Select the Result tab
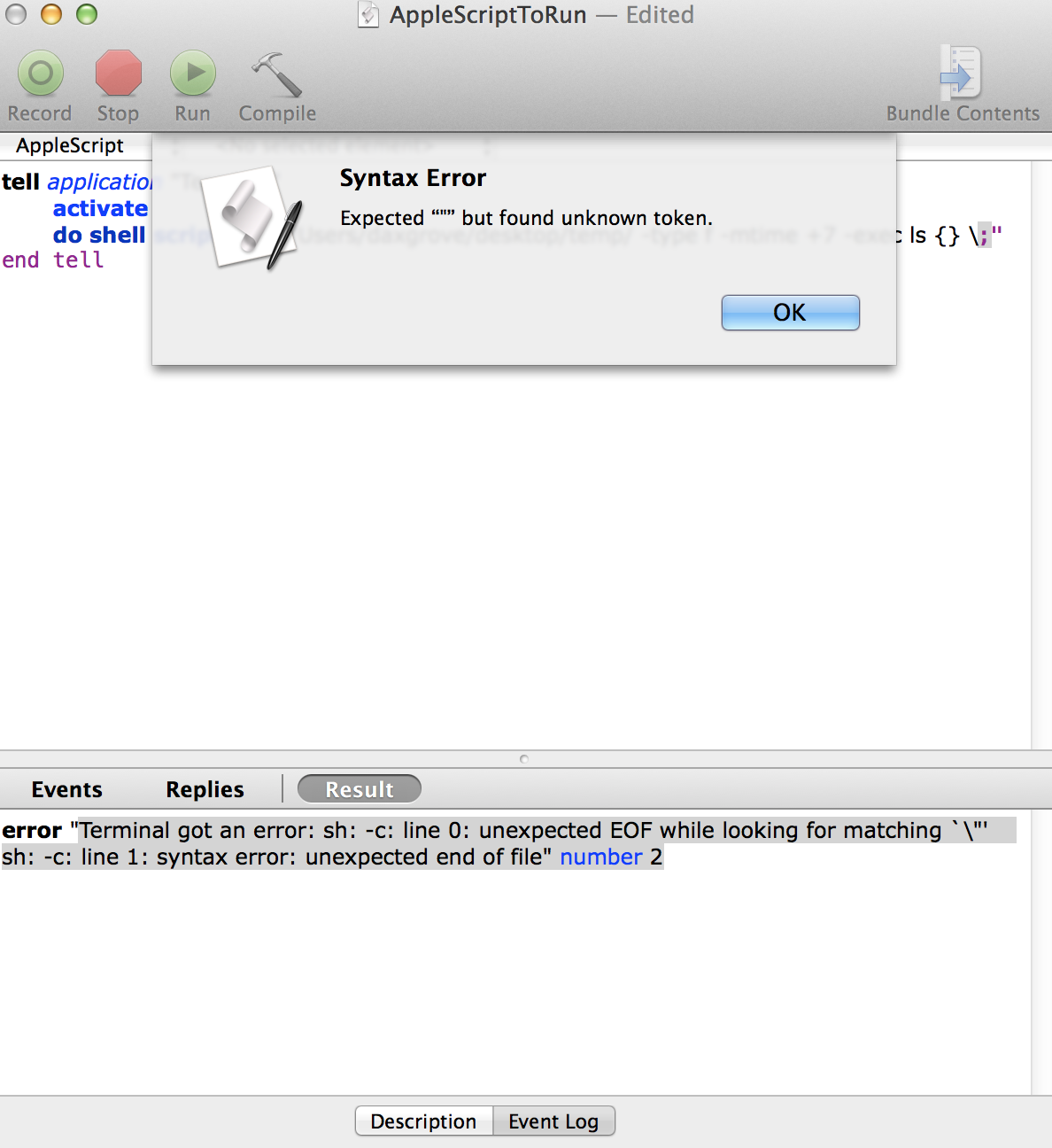Image resolution: width=1052 pixels, height=1148 pixels. point(360,789)
